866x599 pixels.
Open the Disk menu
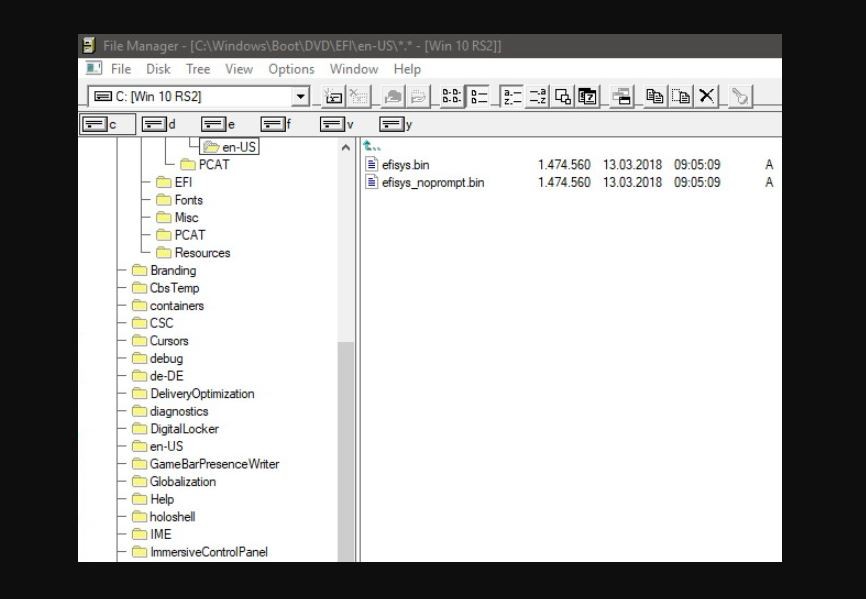pos(158,69)
